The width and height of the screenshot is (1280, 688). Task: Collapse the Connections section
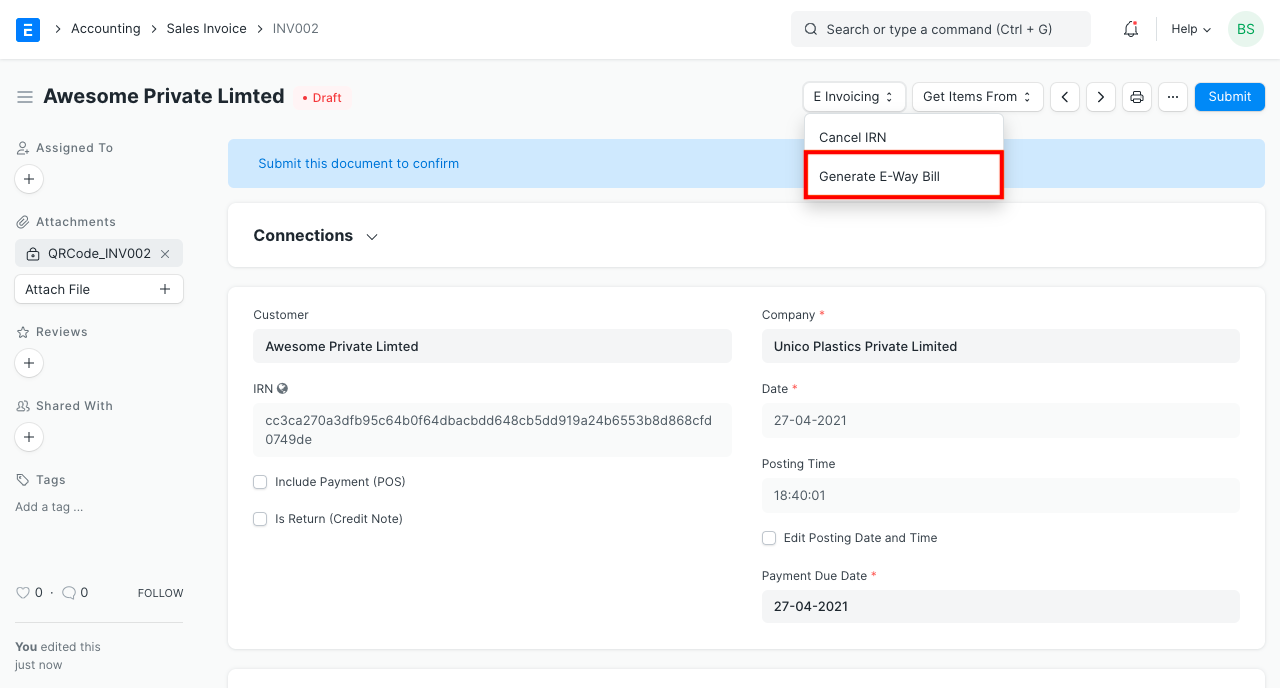(371, 236)
